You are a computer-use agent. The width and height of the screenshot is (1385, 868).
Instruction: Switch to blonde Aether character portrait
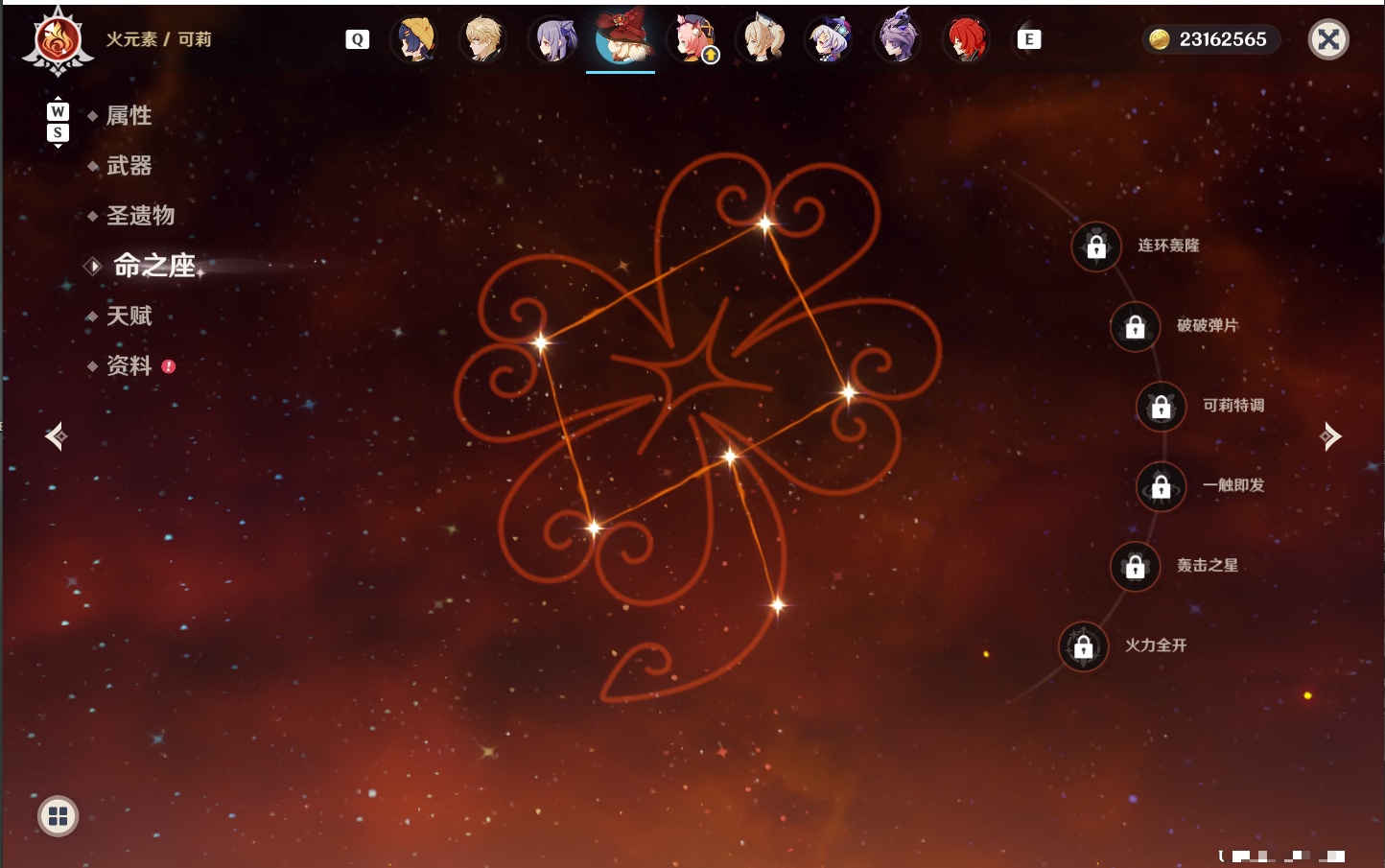pyautogui.click(x=482, y=39)
